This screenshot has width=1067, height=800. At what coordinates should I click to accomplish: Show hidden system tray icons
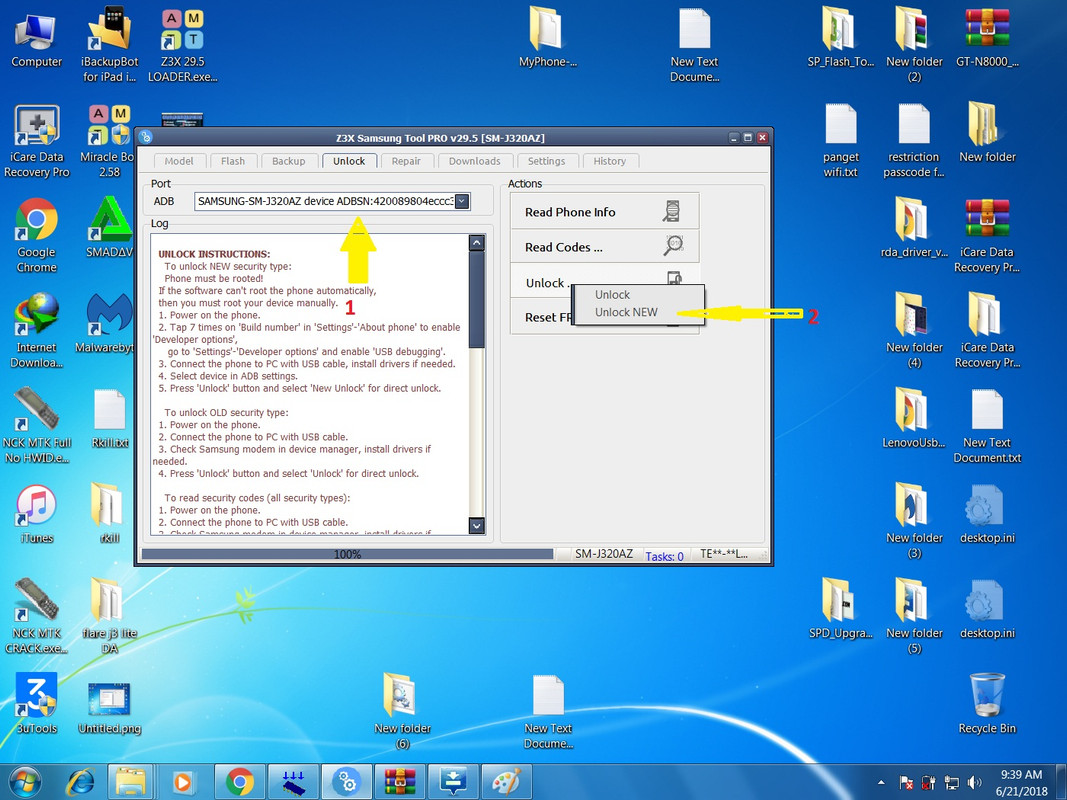tap(881, 782)
